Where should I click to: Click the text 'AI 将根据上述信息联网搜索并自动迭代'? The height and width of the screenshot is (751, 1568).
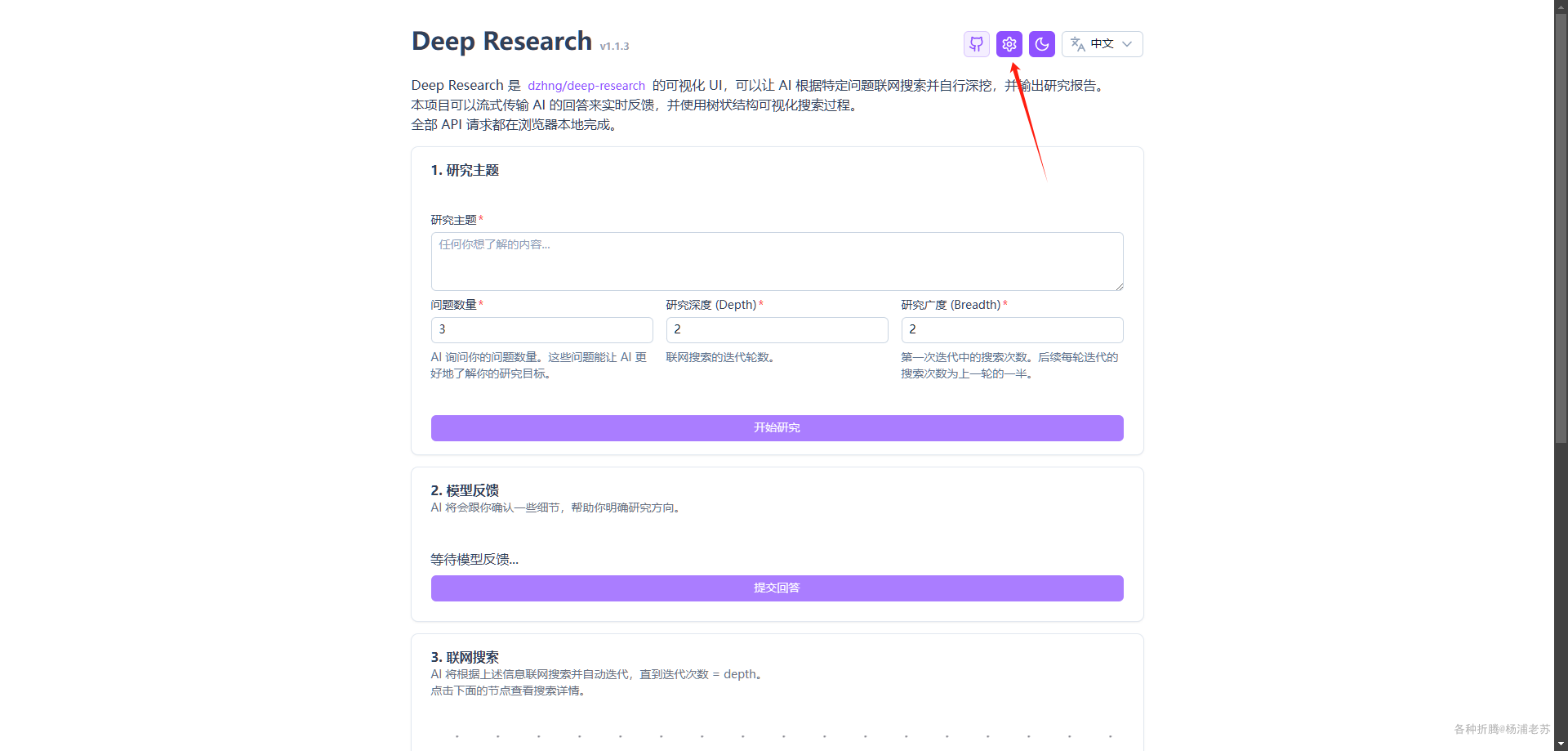tap(531, 674)
